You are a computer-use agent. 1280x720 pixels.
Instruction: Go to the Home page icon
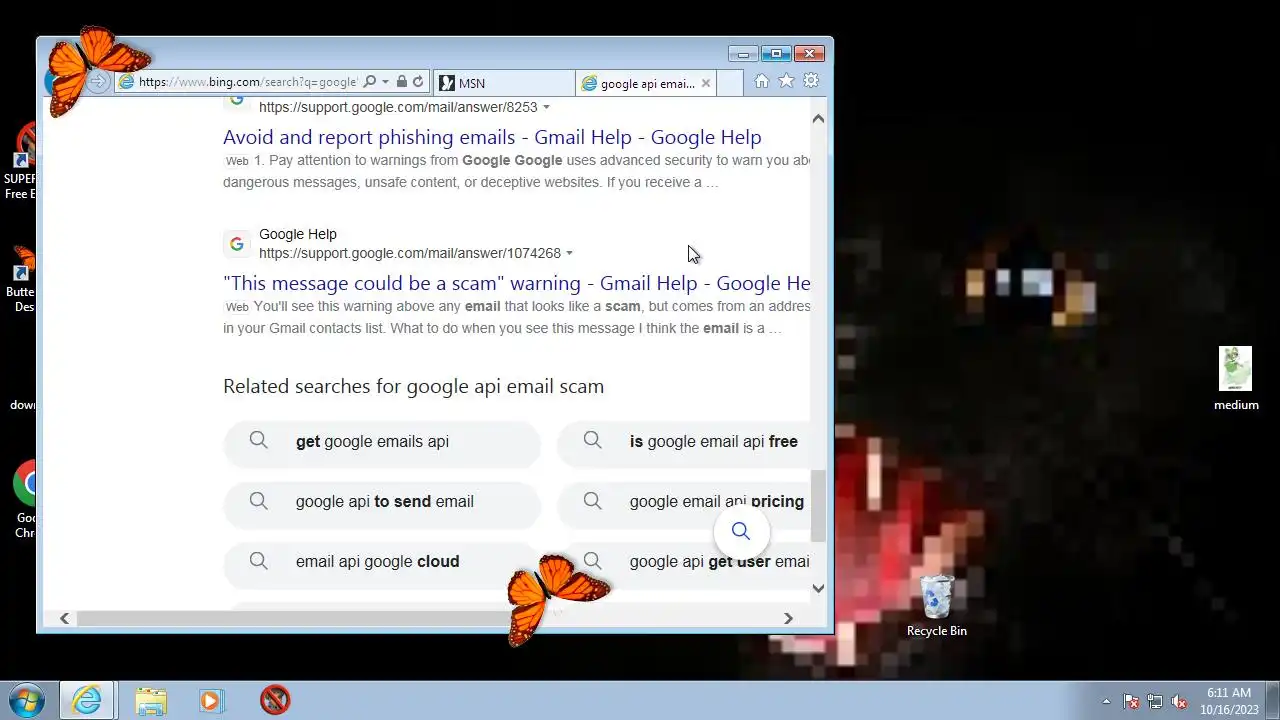[762, 81]
